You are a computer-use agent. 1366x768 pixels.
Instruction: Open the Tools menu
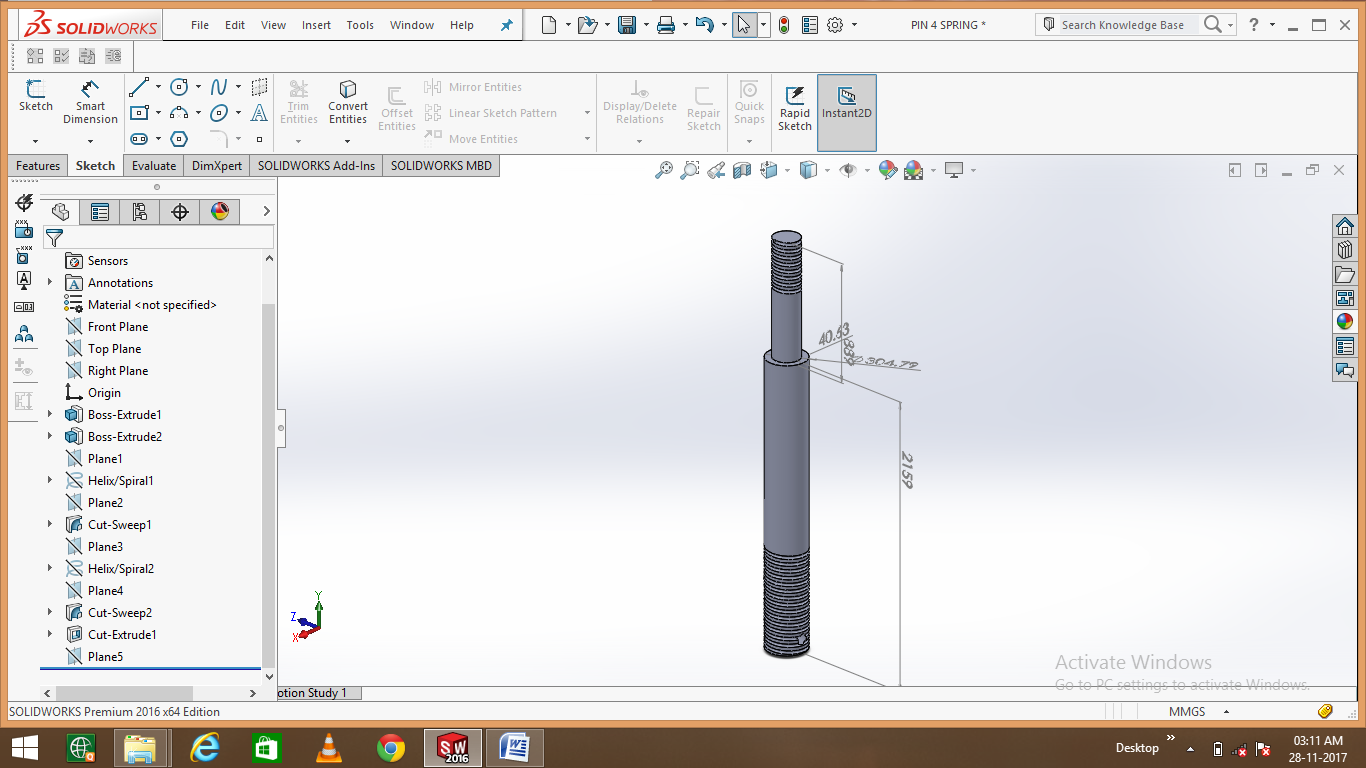click(x=359, y=25)
